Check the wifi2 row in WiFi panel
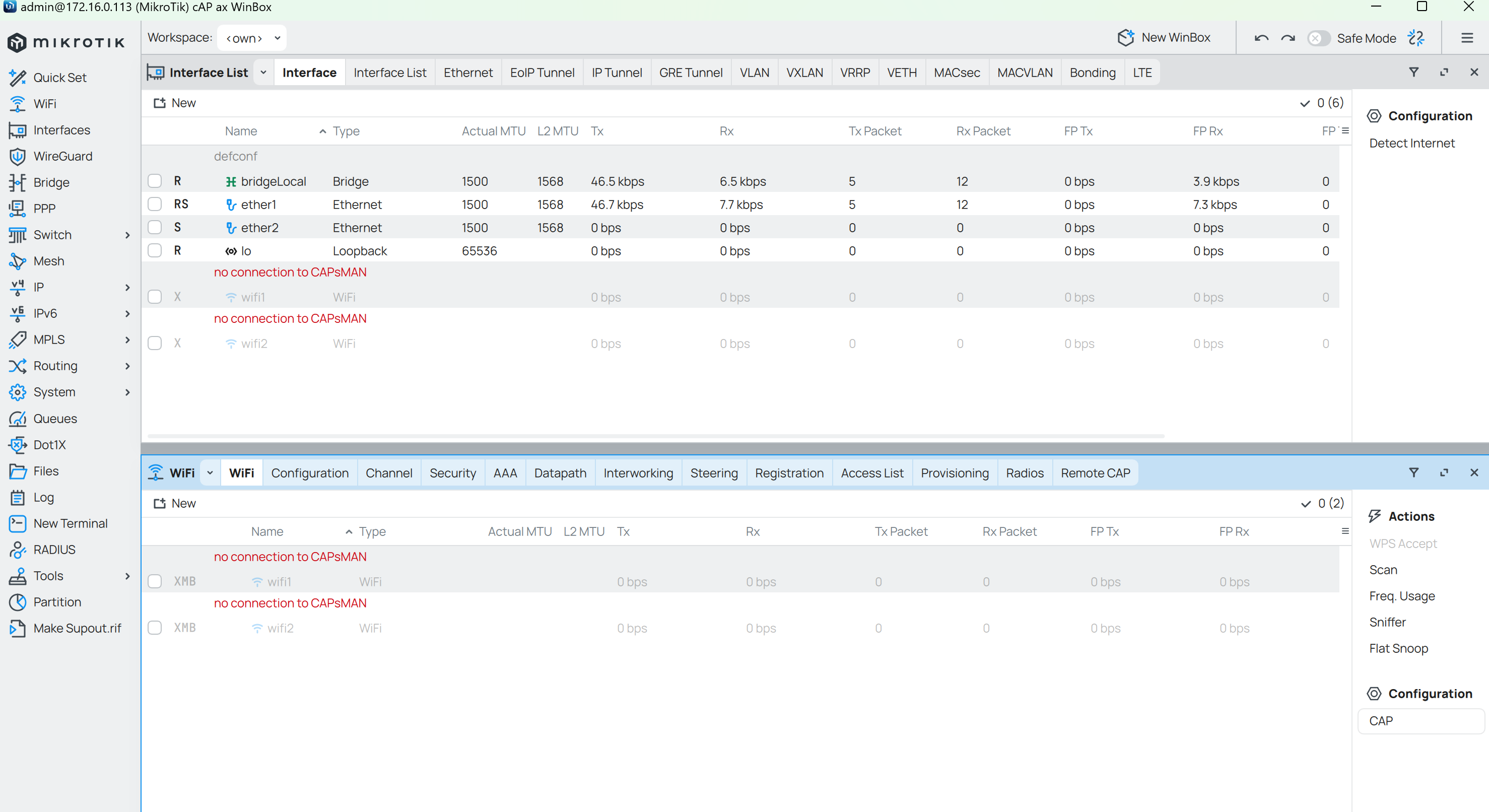Image resolution: width=1489 pixels, height=812 pixels. (154, 628)
